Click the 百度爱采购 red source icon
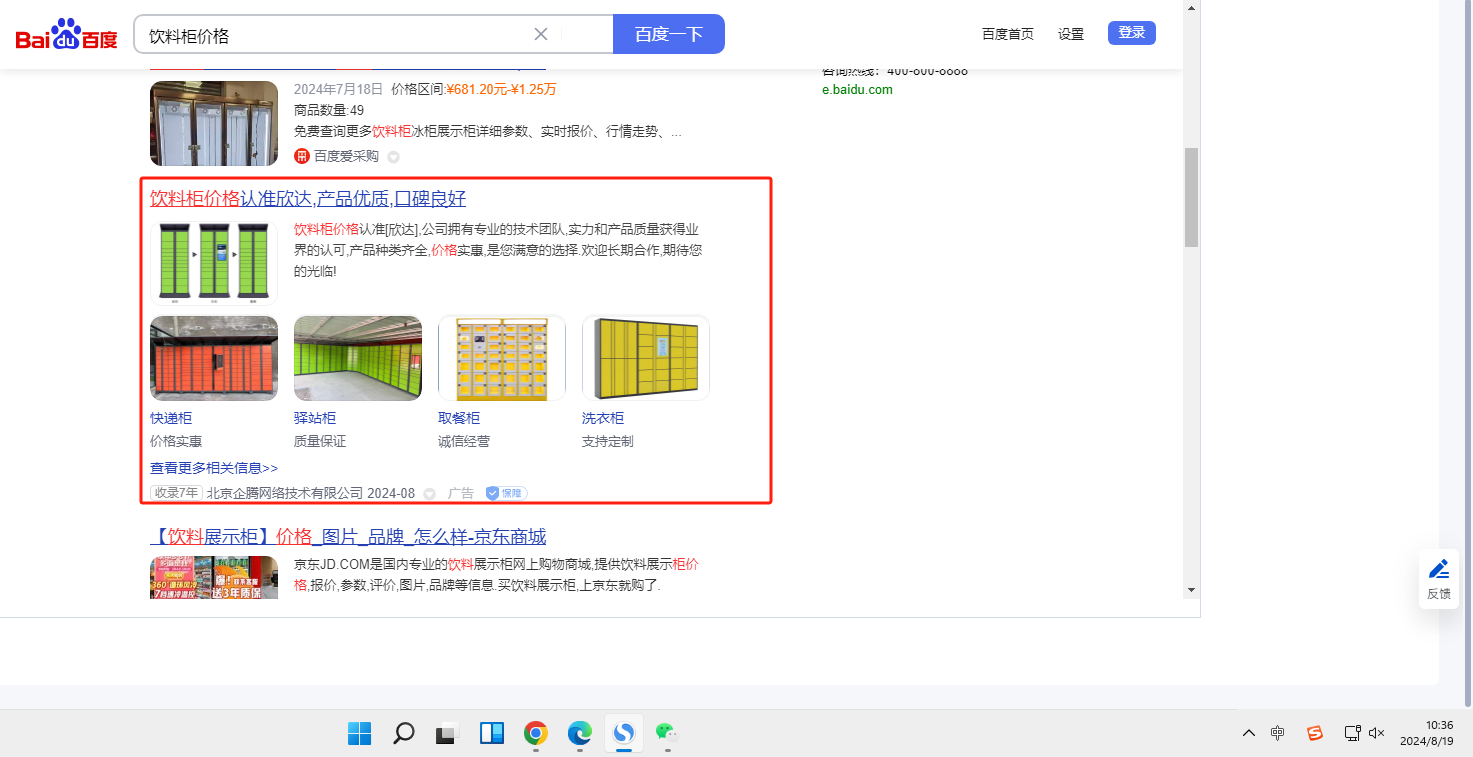The height and width of the screenshot is (757, 1473). click(x=302, y=156)
